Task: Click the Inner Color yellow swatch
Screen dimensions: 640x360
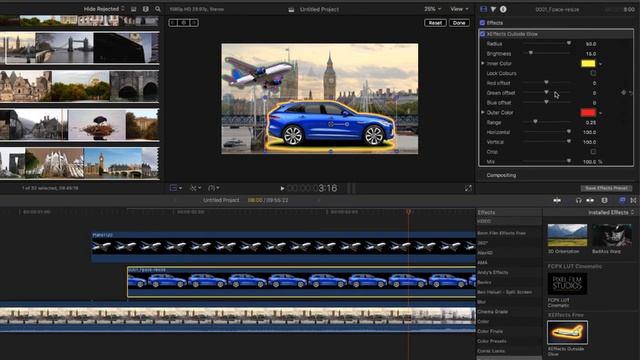Action: click(588, 64)
